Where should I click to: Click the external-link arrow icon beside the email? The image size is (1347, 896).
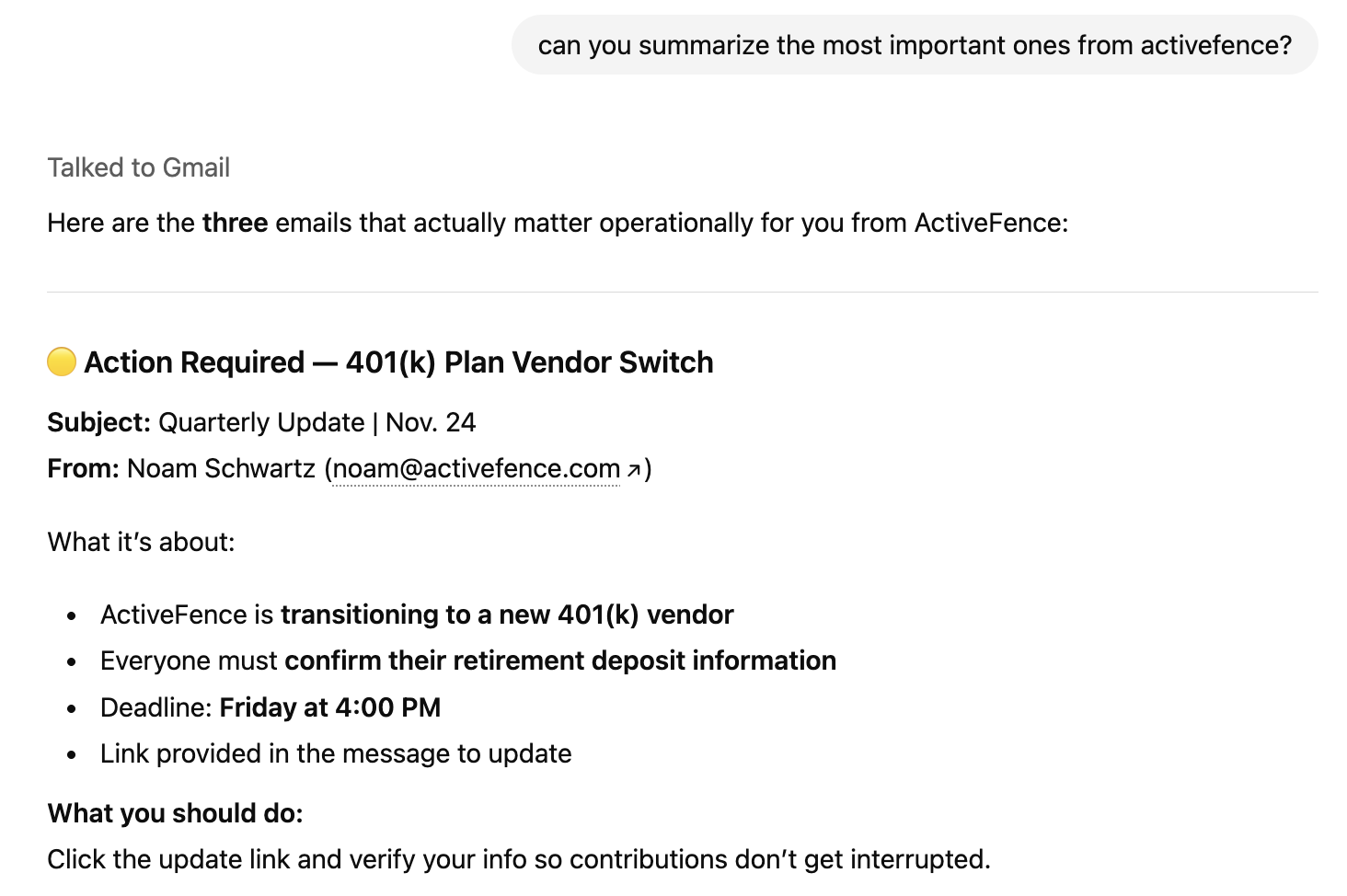pyautogui.click(x=633, y=470)
